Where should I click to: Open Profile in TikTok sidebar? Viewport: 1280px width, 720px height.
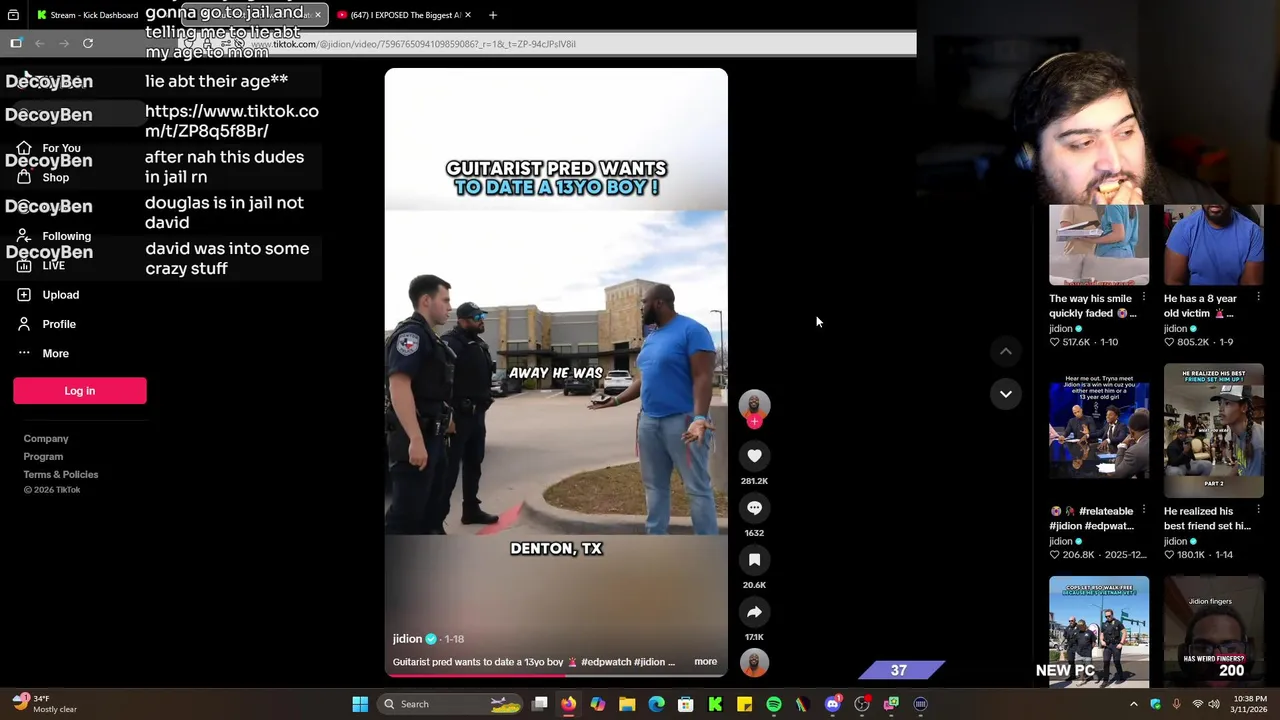[x=59, y=324]
